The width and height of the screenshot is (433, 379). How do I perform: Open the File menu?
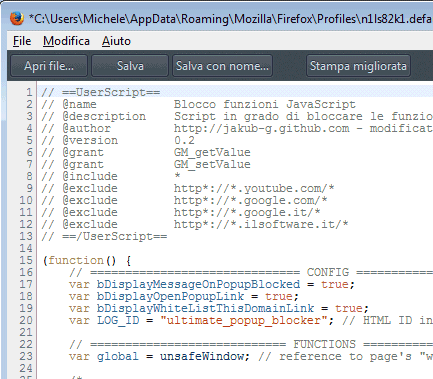(22, 41)
